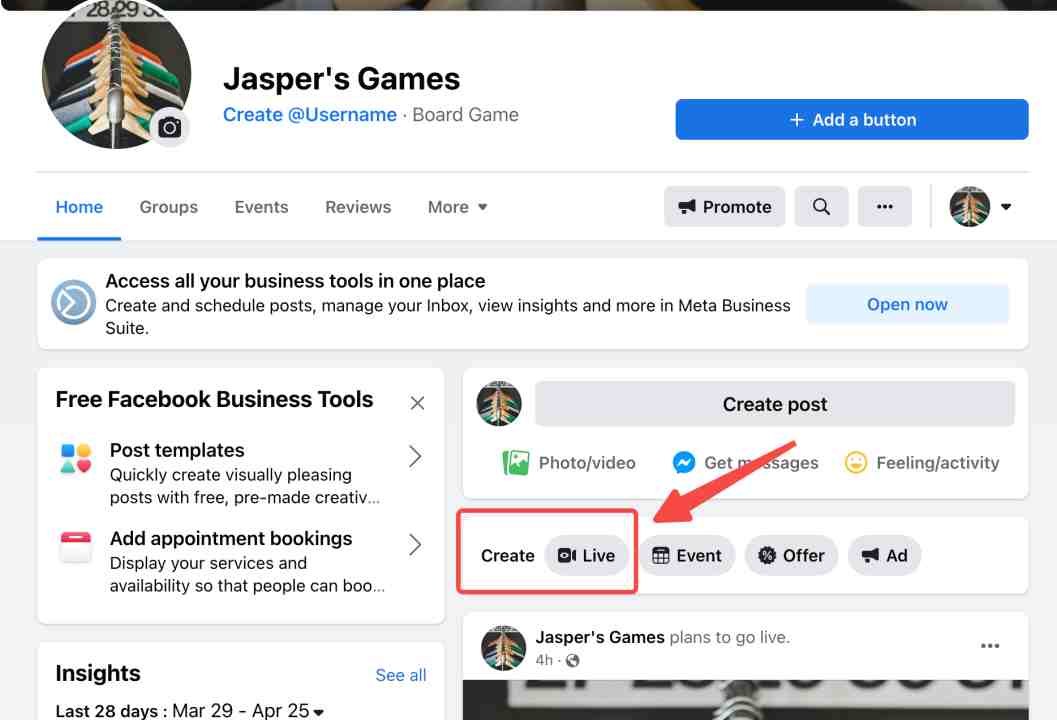Open the Jasper's Games profile picture

tap(116, 73)
